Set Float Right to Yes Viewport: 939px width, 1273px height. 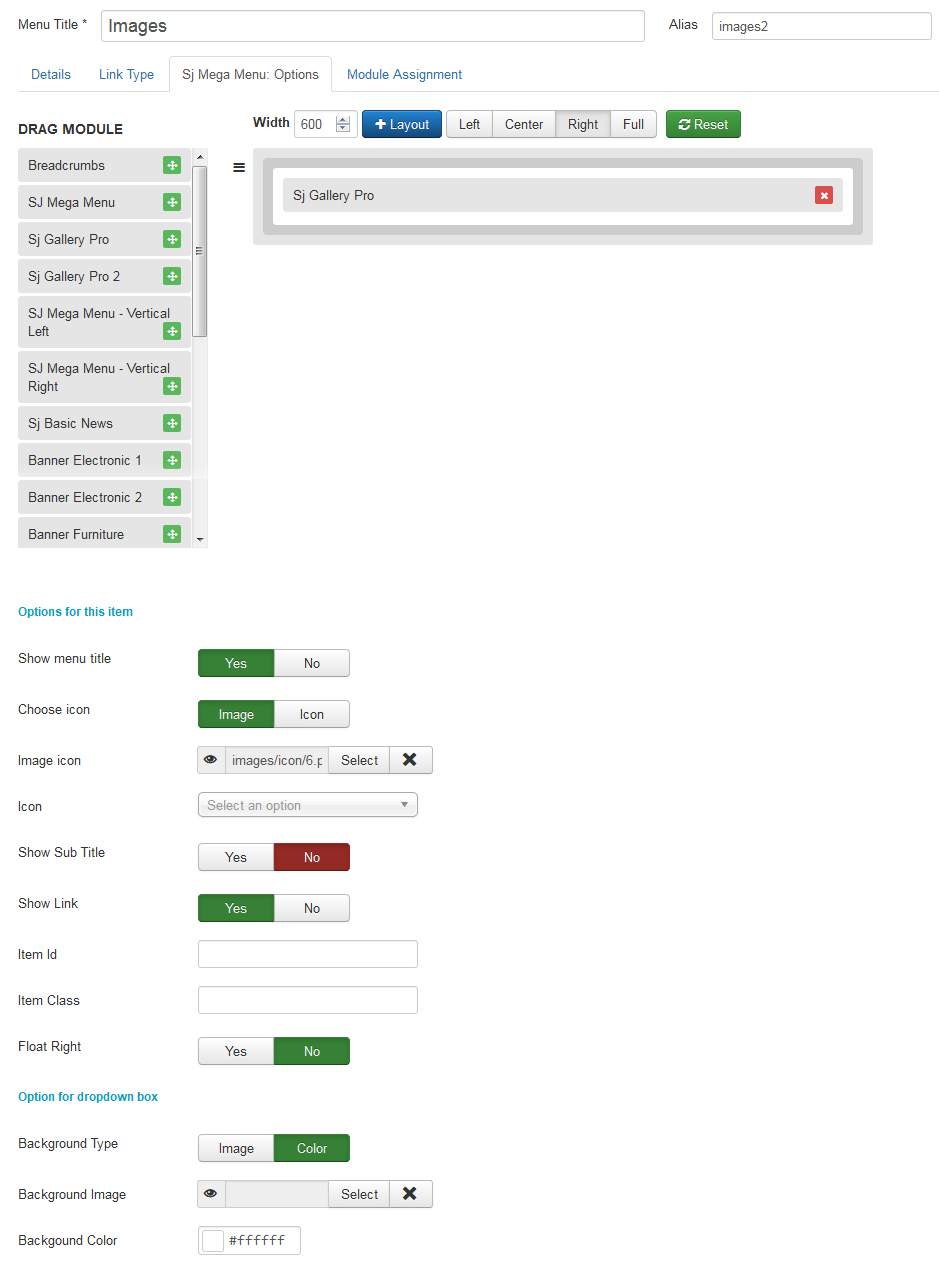(236, 1051)
